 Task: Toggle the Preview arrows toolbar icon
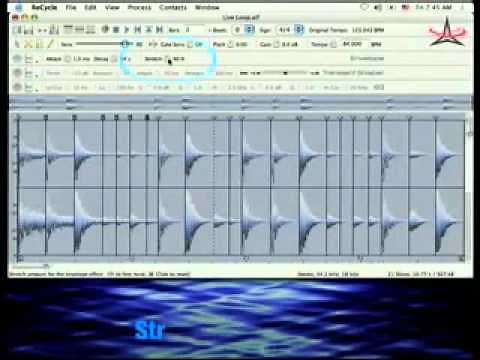(x=42, y=30)
